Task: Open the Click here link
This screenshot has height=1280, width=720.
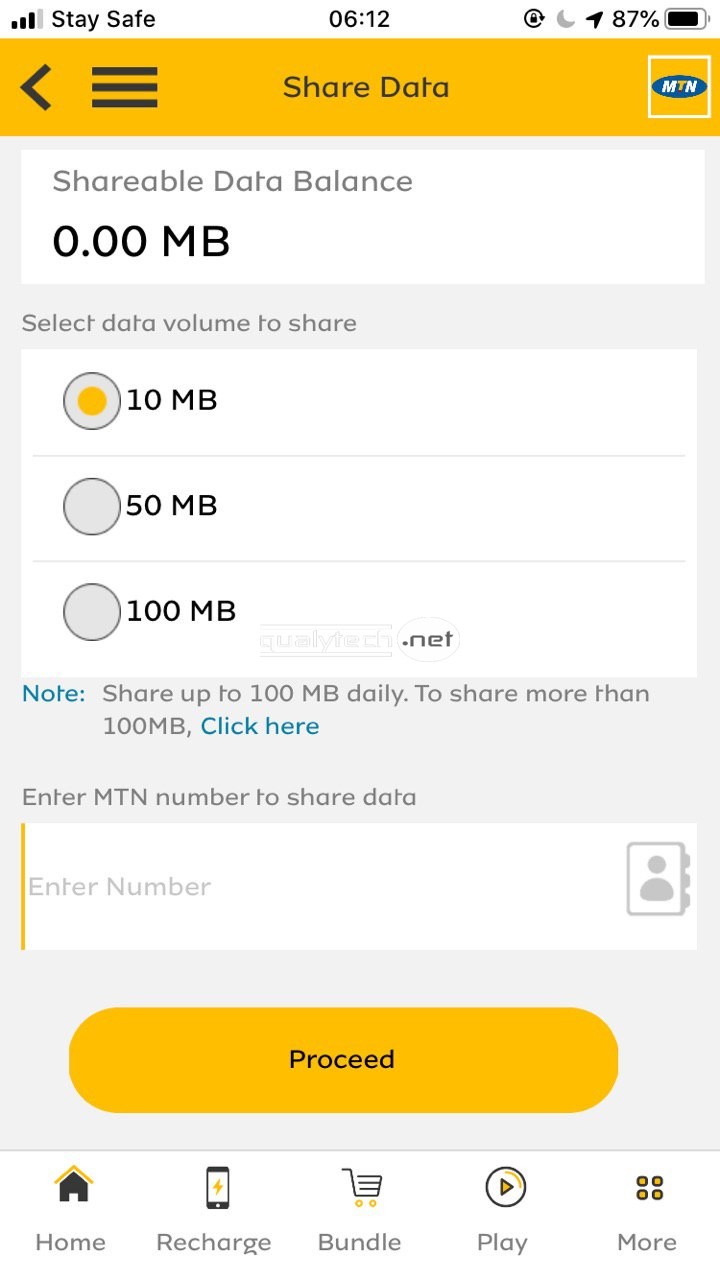Action: tap(259, 726)
